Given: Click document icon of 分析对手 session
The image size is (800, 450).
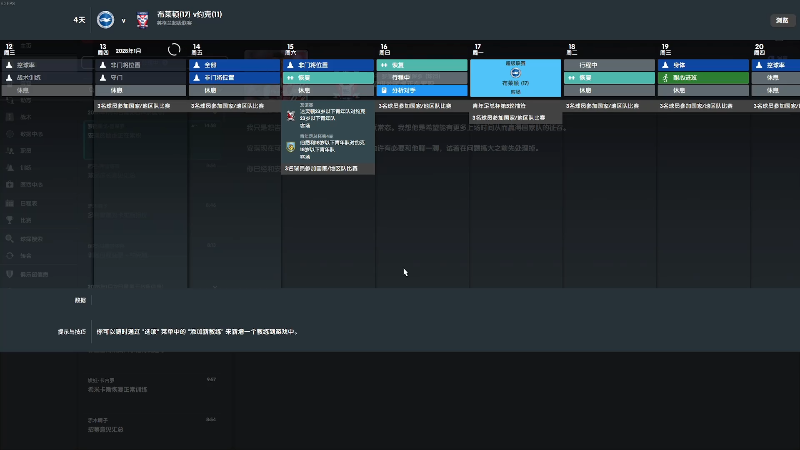Looking at the screenshot, I should pyautogui.click(x=384, y=90).
